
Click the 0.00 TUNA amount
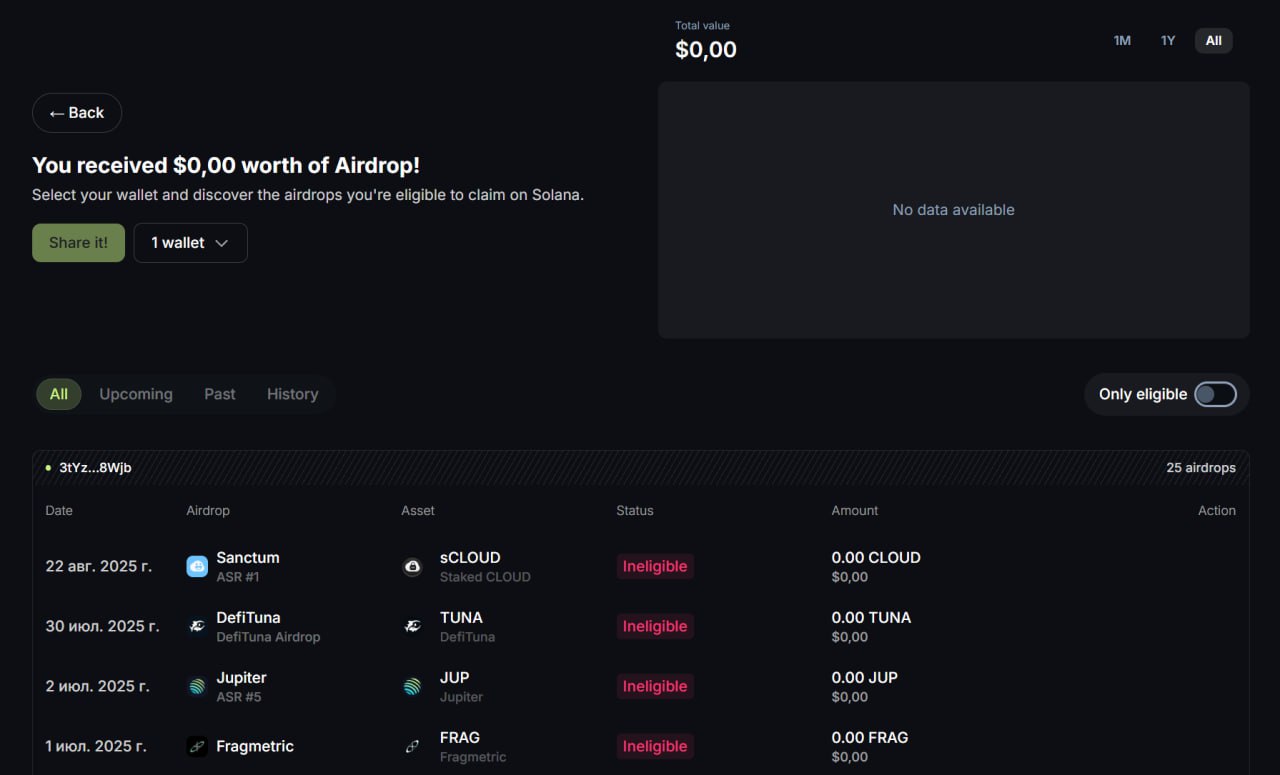pyautogui.click(x=871, y=618)
